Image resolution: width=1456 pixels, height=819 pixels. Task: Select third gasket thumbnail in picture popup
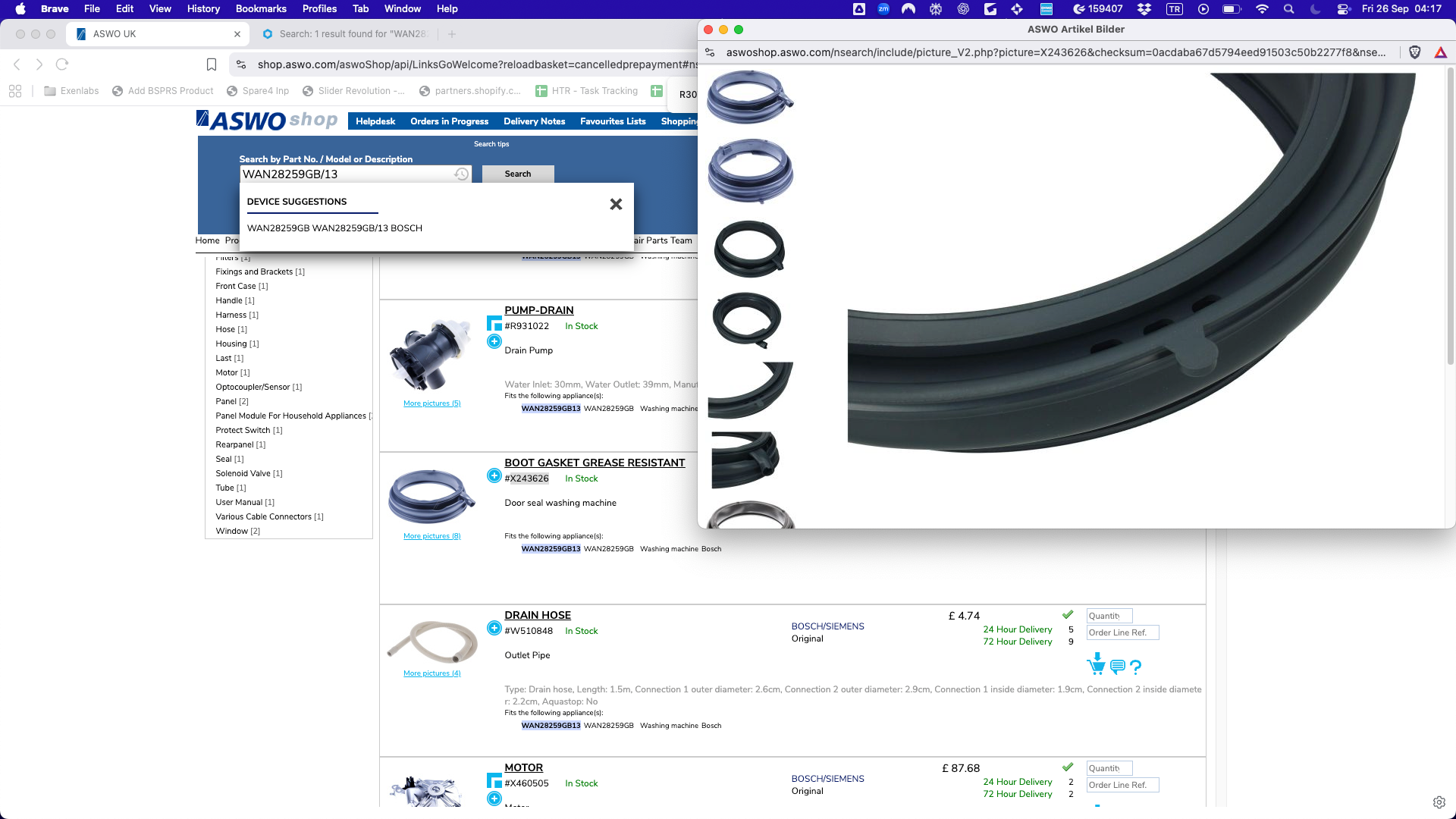coord(749,249)
